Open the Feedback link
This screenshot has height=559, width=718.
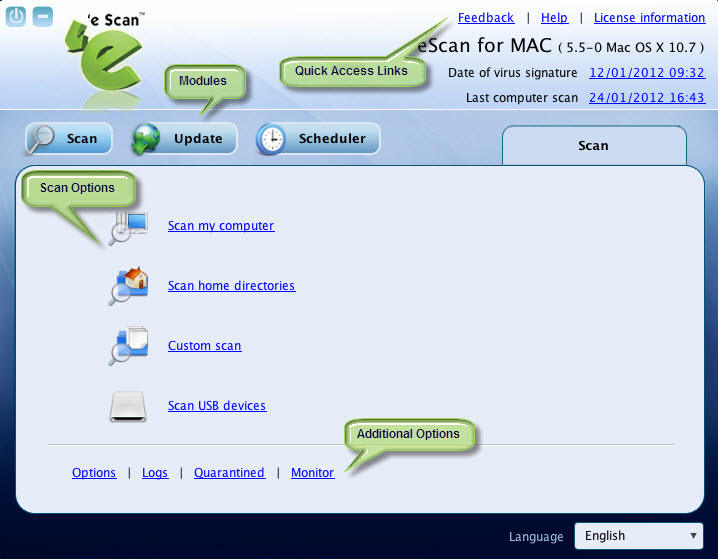point(486,18)
